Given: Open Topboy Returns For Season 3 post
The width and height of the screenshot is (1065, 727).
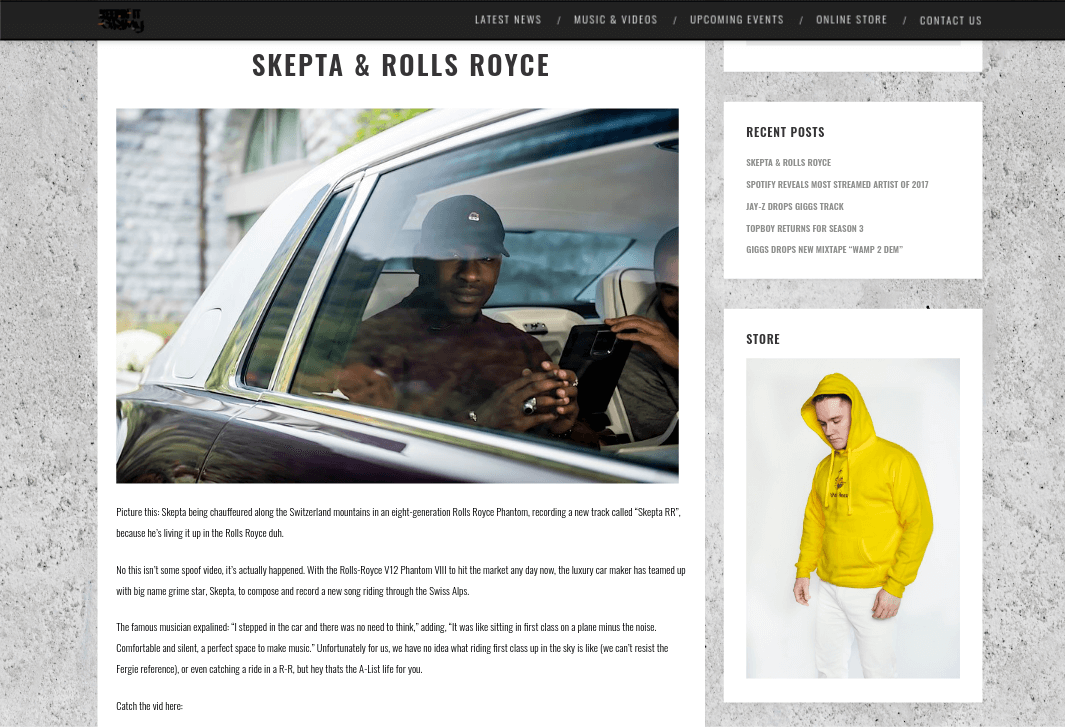Looking at the screenshot, I should [x=805, y=228].
